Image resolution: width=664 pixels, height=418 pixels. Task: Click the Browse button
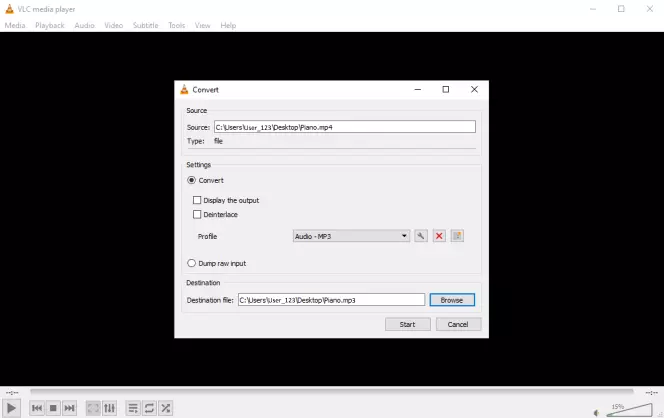pos(452,300)
